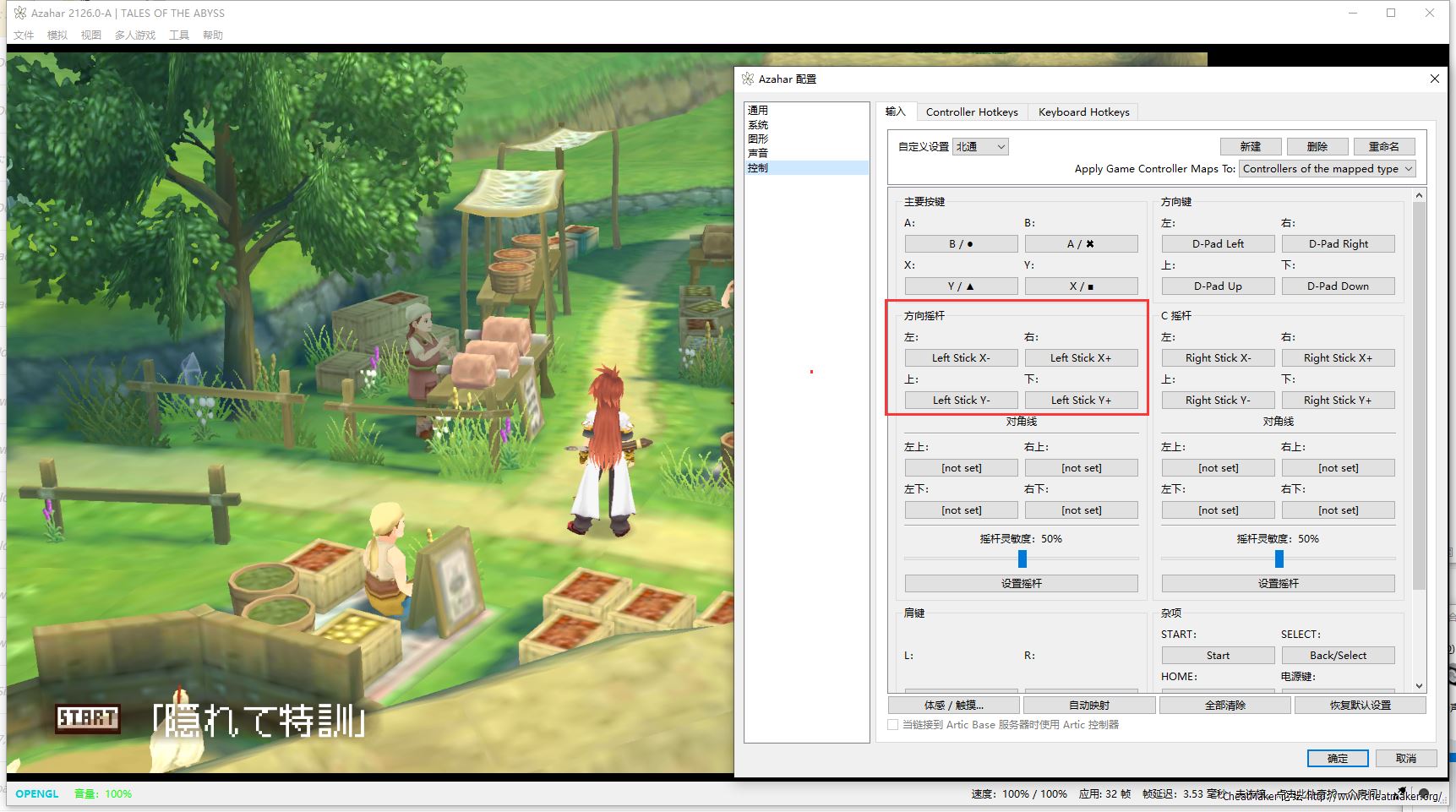Click the Back/Select mapping button

coord(1339,655)
